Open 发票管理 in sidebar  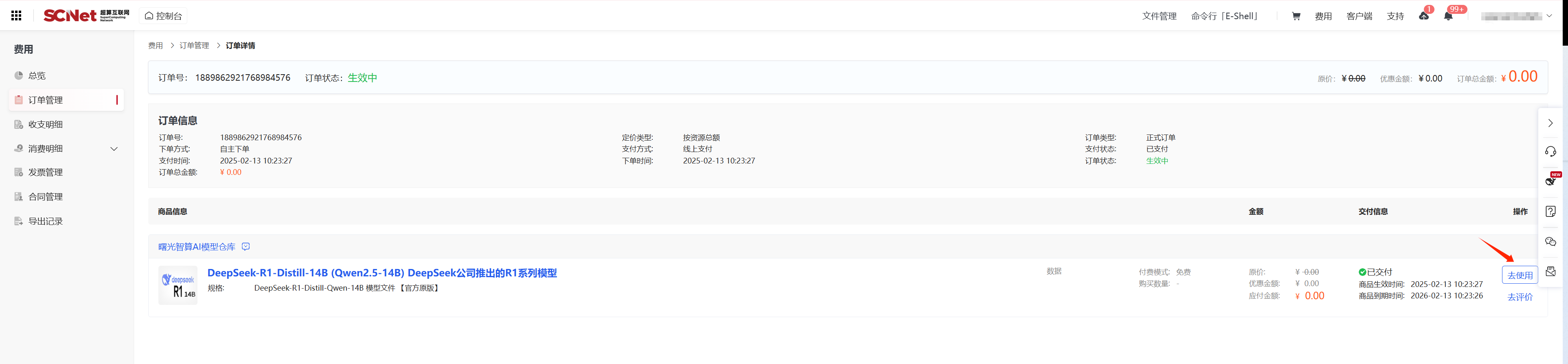pyautogui.click(x=45, y=172)
